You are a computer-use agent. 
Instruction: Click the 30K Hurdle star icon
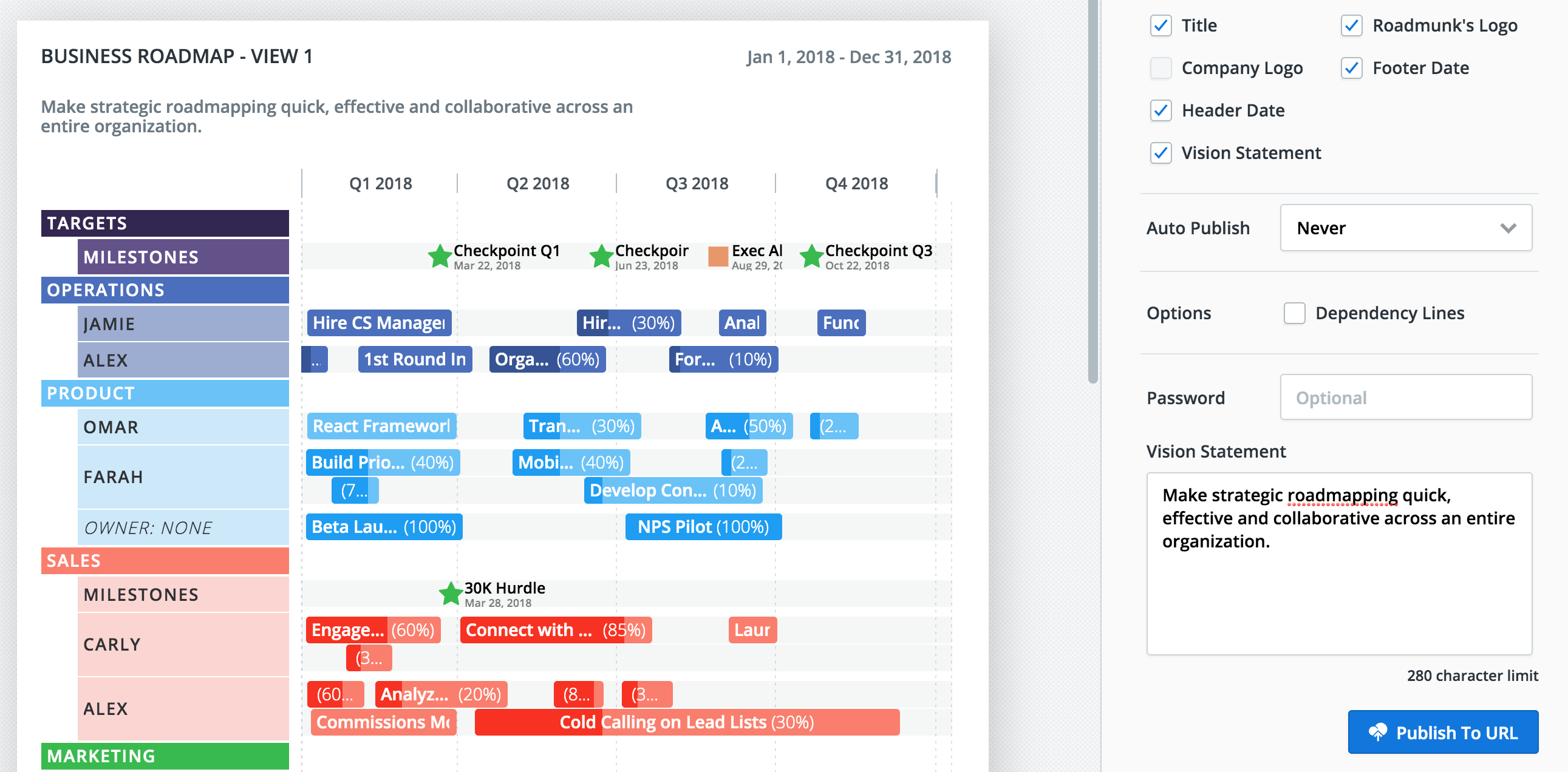(451, 594)
